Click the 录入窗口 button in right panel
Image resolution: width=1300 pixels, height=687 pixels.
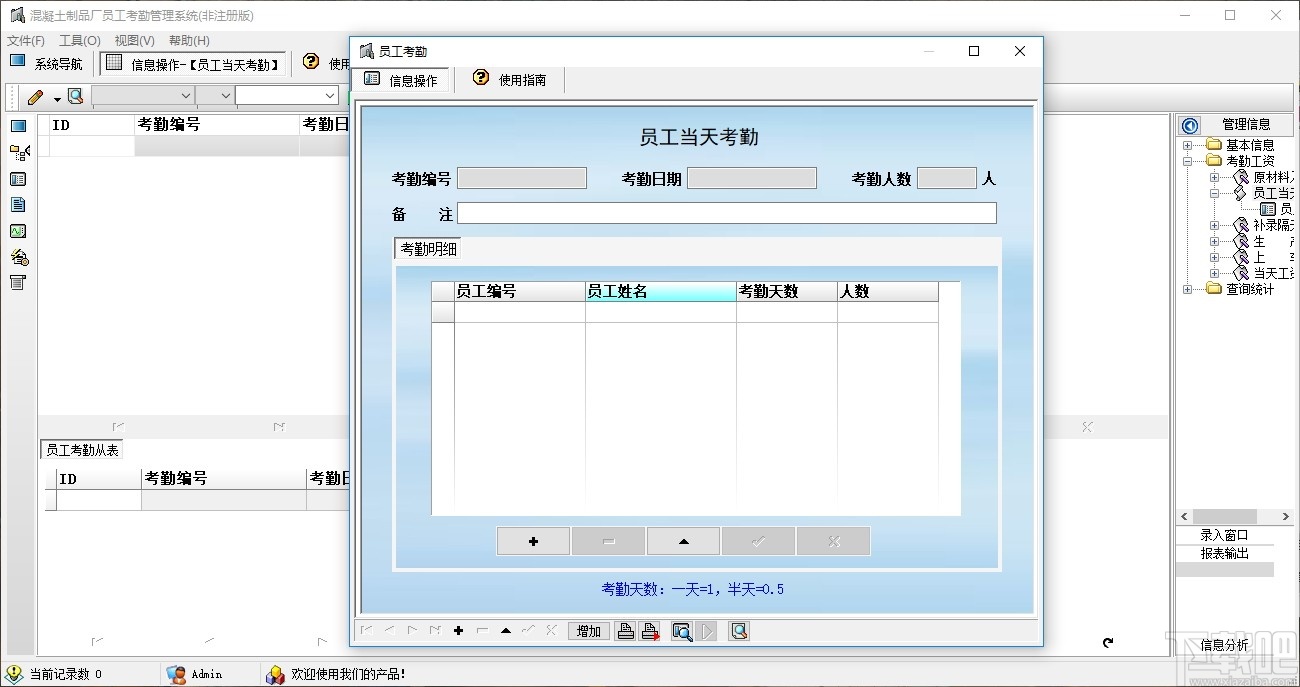click(1225, 535)
